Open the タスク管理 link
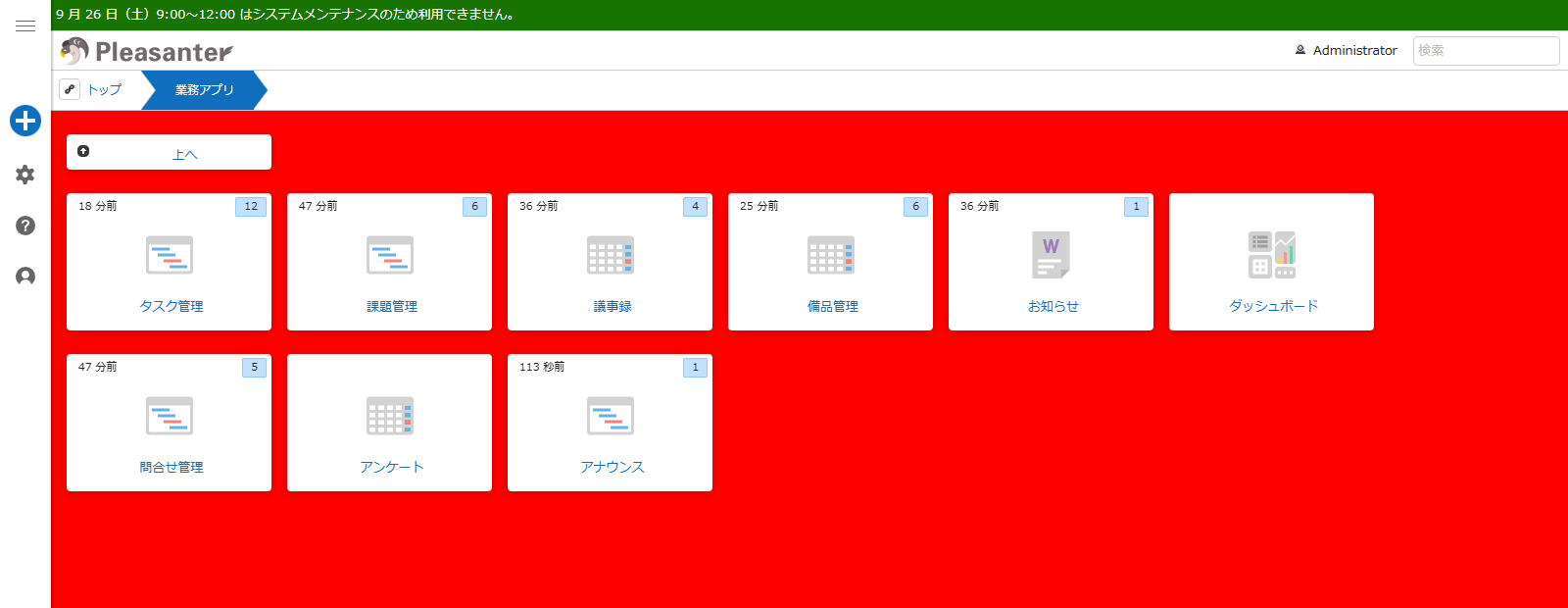 tap(171, 306)
